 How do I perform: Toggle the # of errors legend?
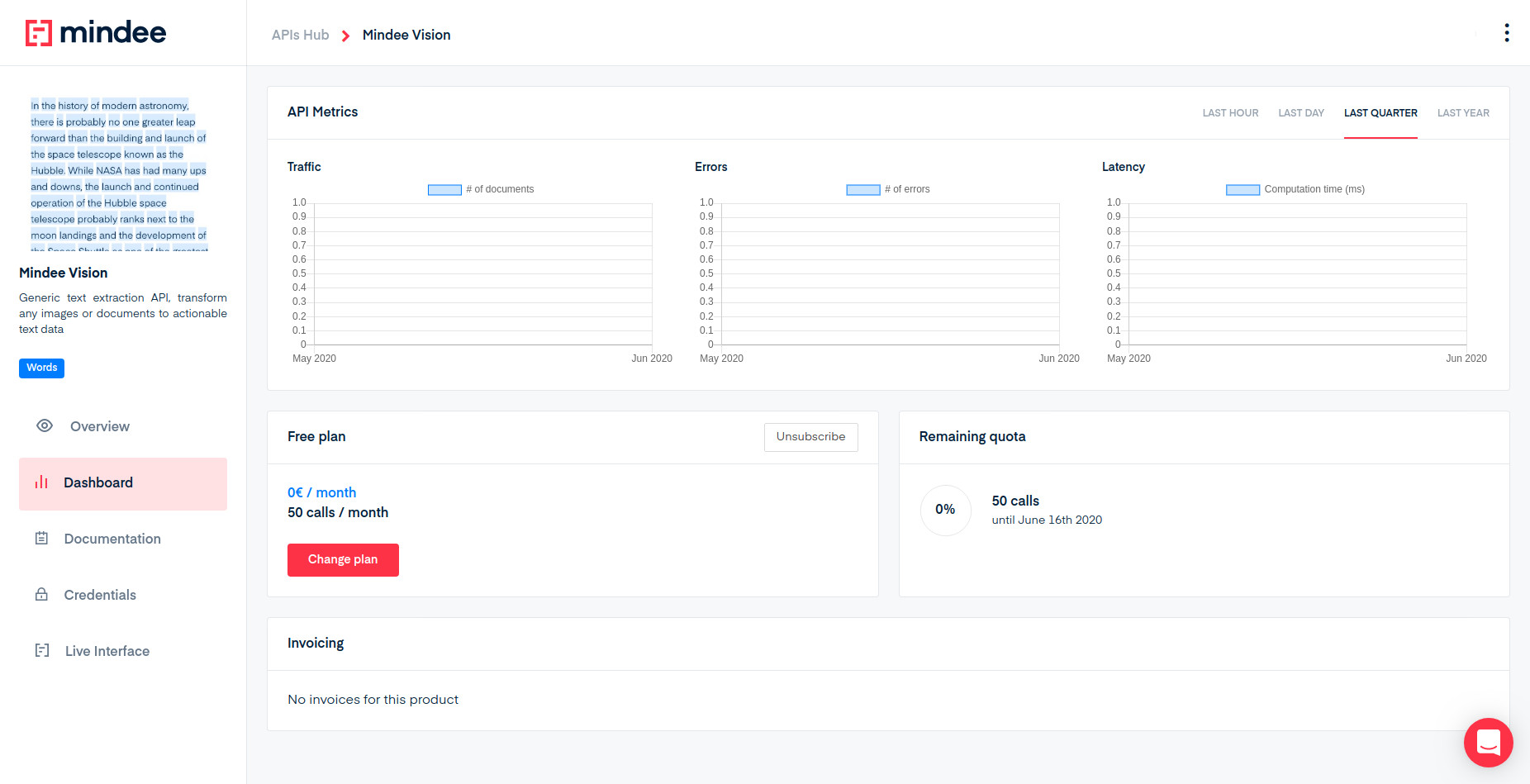click(x=888, y=189)
